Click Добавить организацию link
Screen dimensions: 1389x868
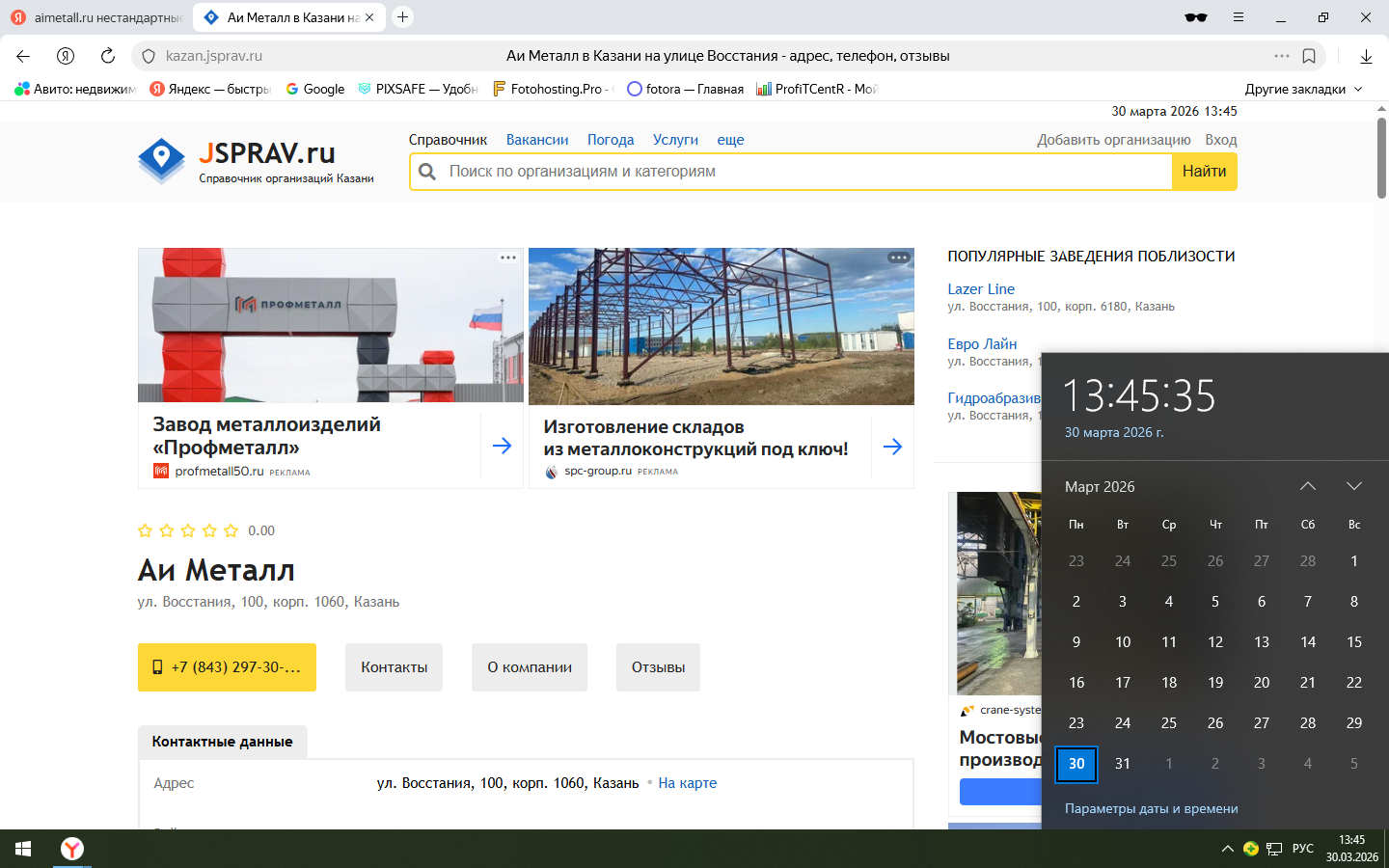coord(1114,140)
